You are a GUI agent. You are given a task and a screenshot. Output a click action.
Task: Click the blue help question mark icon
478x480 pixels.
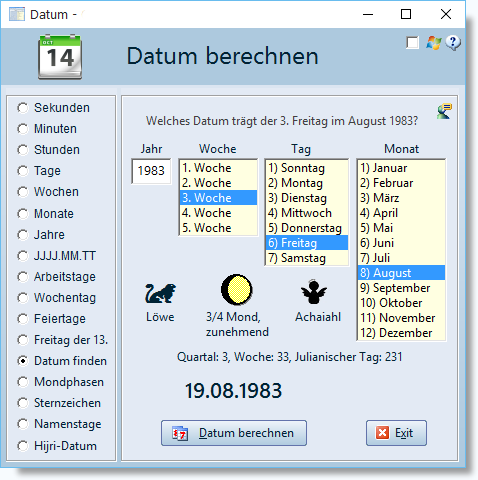[x=453, y=43]
